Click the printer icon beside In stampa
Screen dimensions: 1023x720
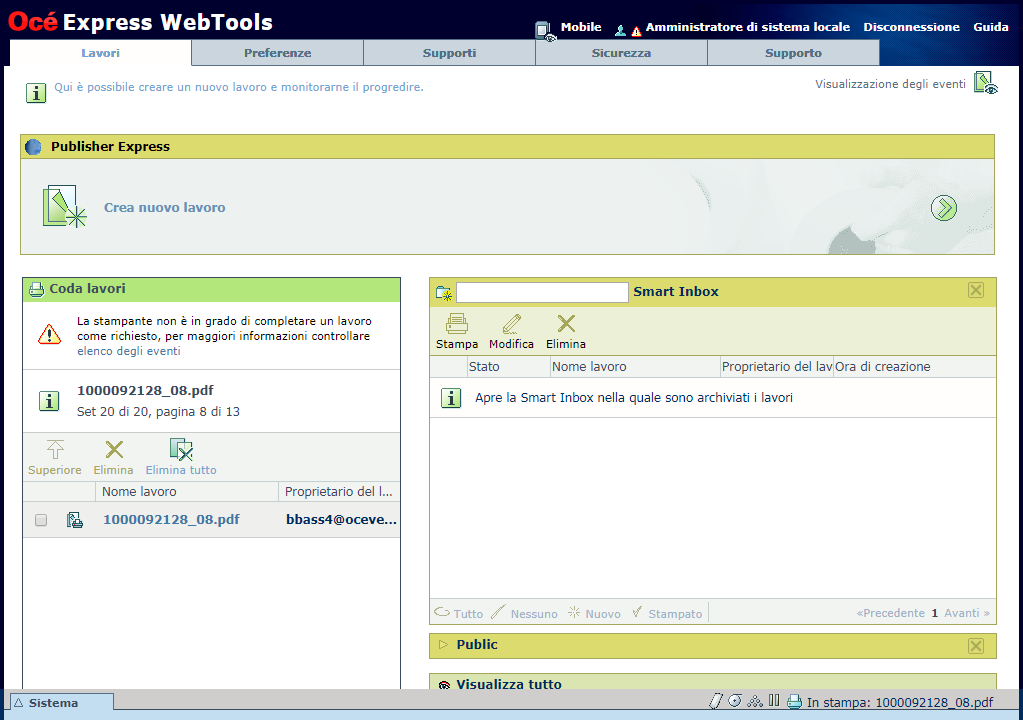[794, 702]
